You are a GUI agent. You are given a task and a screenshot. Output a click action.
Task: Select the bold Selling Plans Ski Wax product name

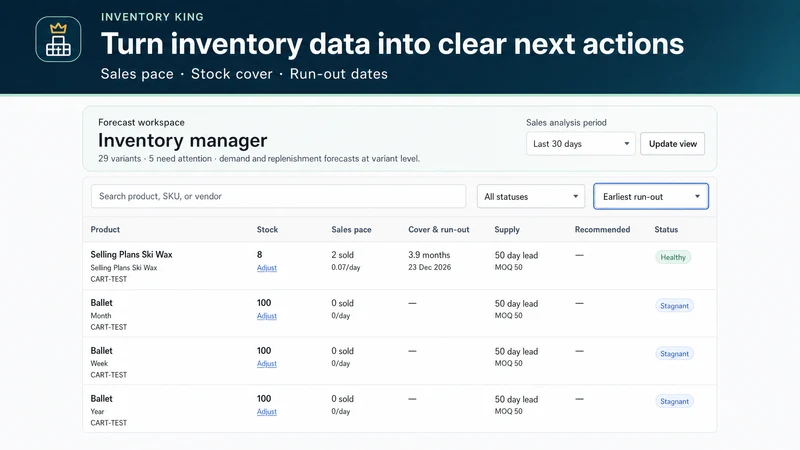pos(132,255)
